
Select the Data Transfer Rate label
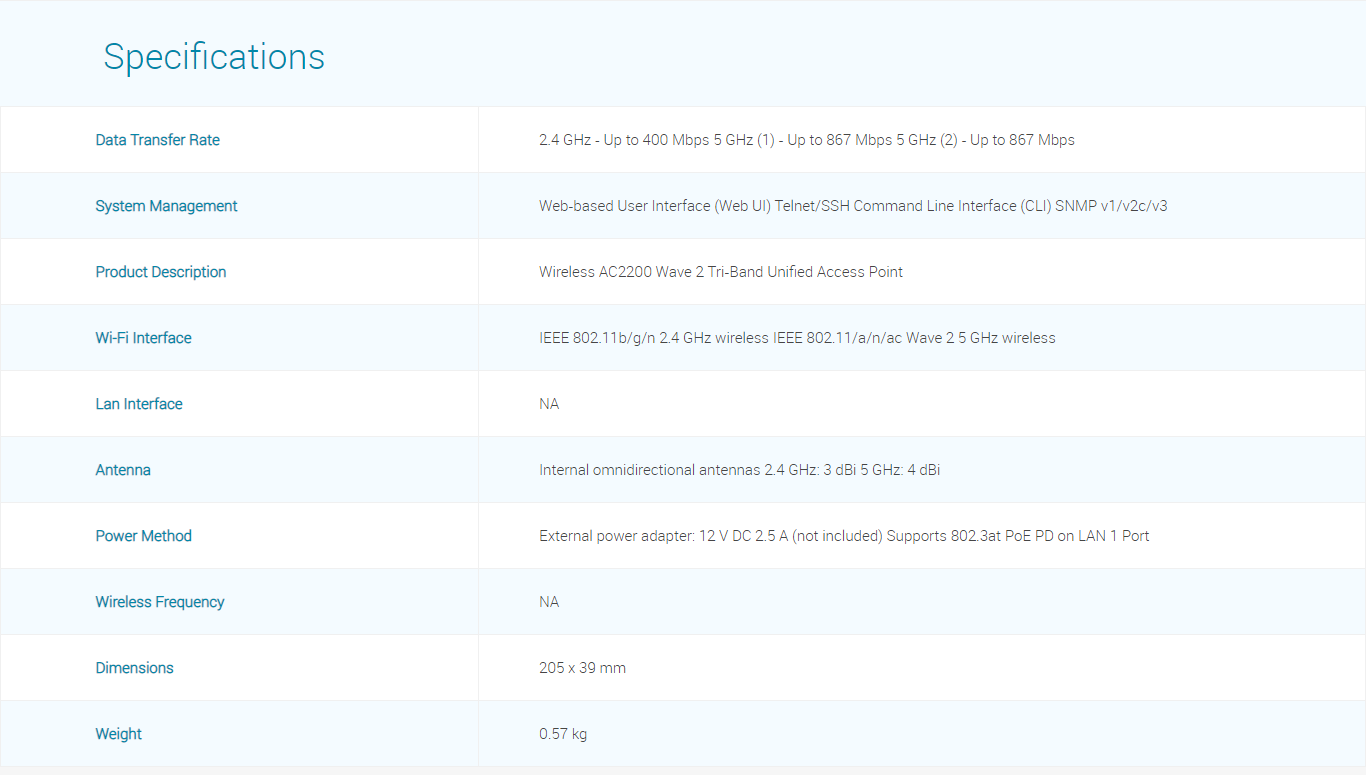(x=157, y=140)
